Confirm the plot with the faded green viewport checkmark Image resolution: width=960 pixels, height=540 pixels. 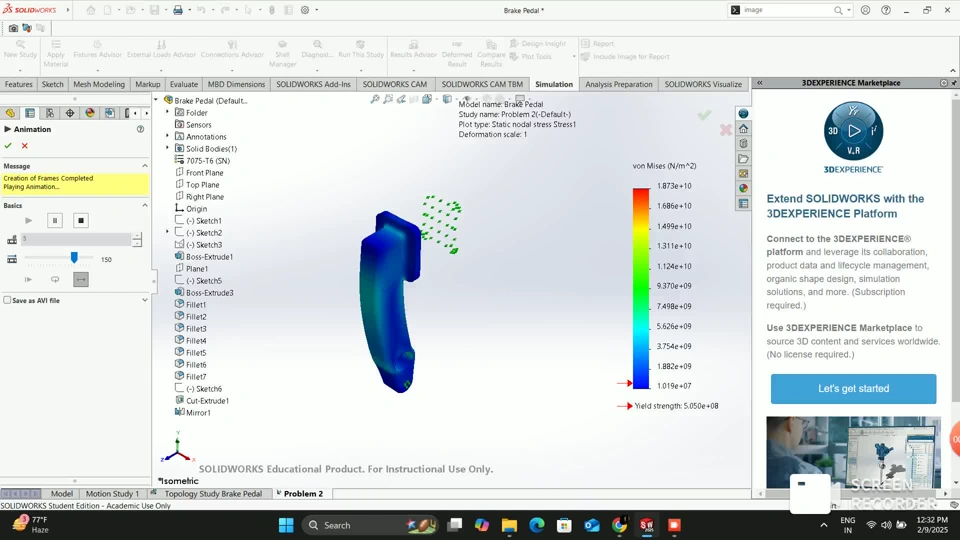pyautogui.click(x=704, y=114)
